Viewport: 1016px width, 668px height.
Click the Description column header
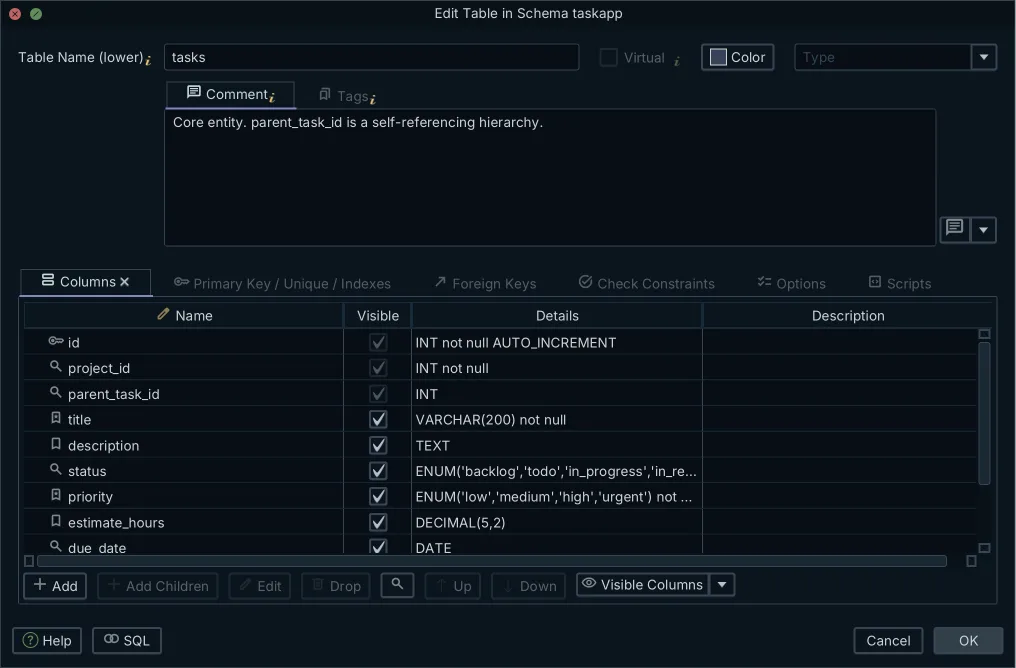(848, 316)
